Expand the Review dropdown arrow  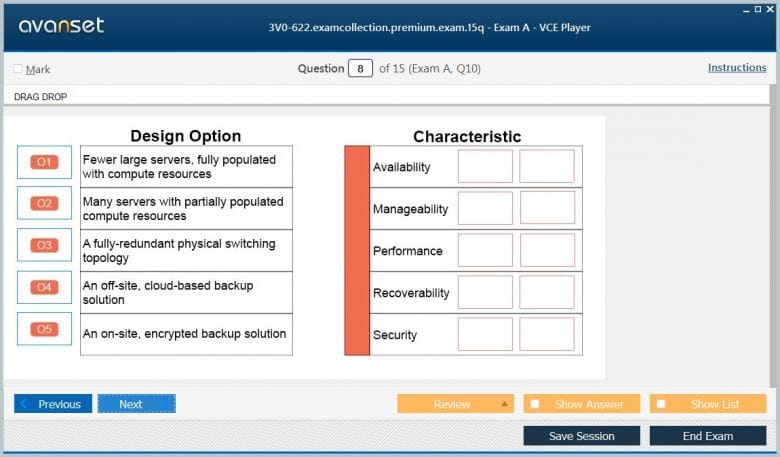(x=504, y=404)
